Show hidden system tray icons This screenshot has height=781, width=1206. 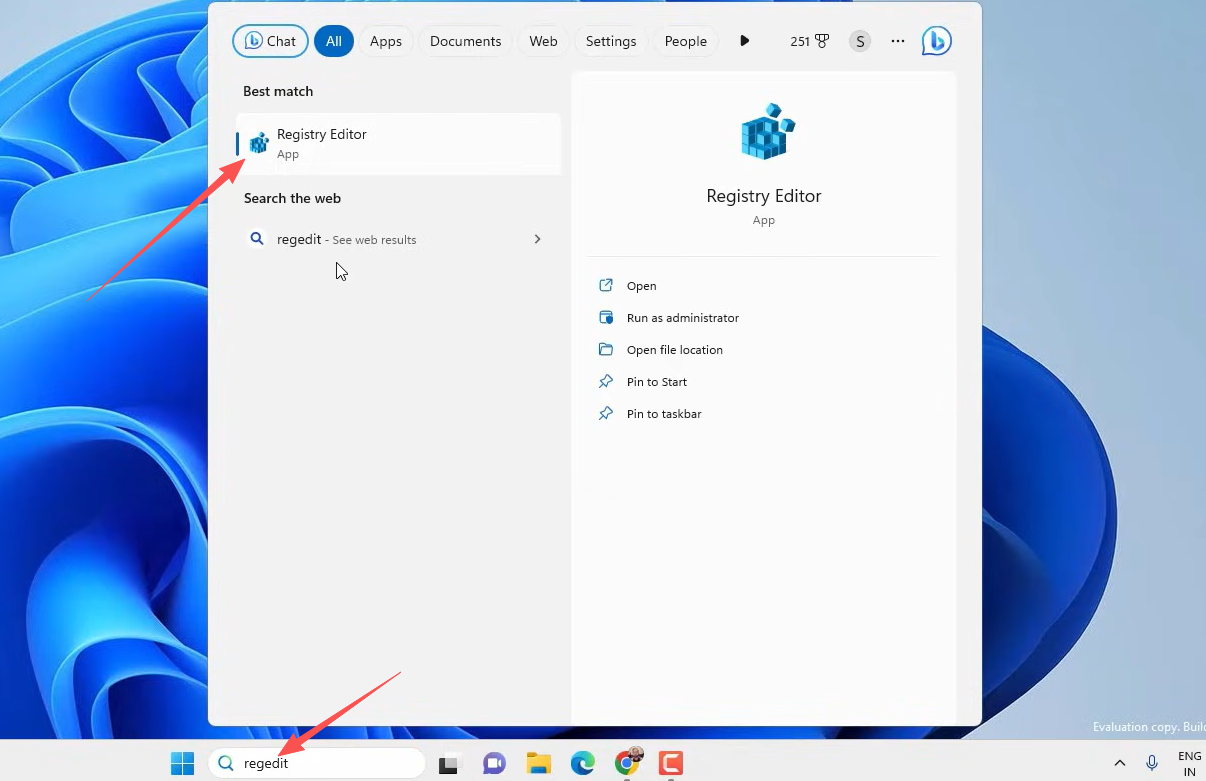tap(1120, 763)
